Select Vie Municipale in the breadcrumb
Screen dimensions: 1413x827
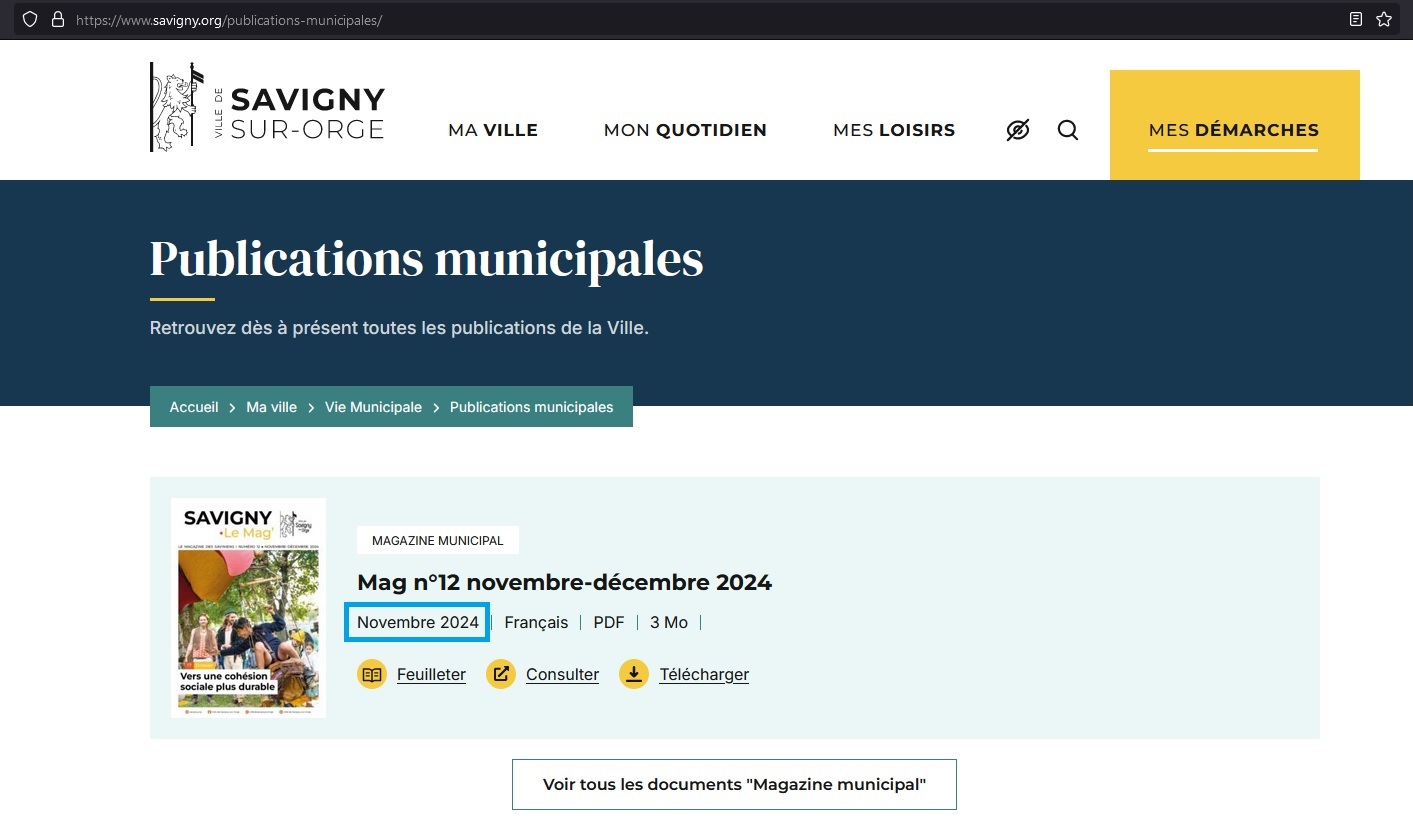373,407
